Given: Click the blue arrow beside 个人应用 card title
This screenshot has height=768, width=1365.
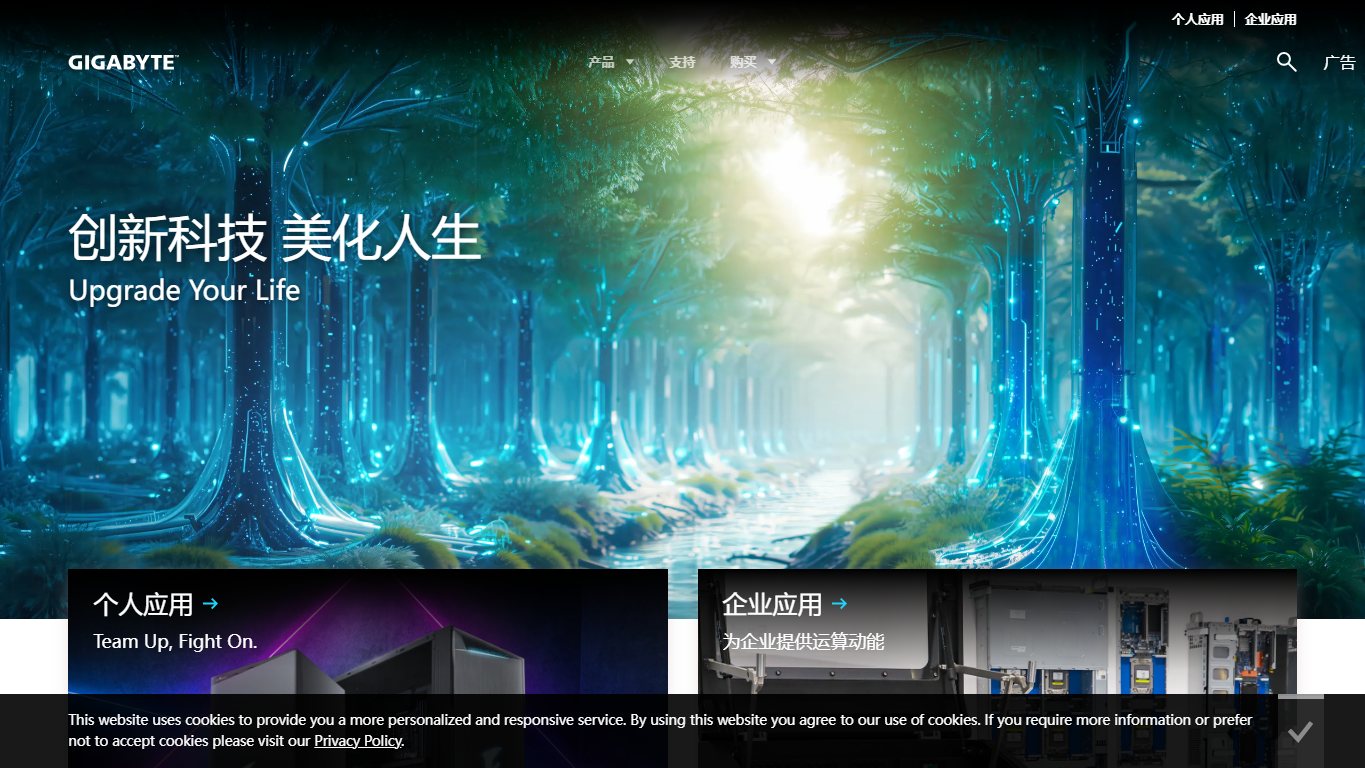Looking at the screenshot, I should pyautogui.click(x=210, y=604).
